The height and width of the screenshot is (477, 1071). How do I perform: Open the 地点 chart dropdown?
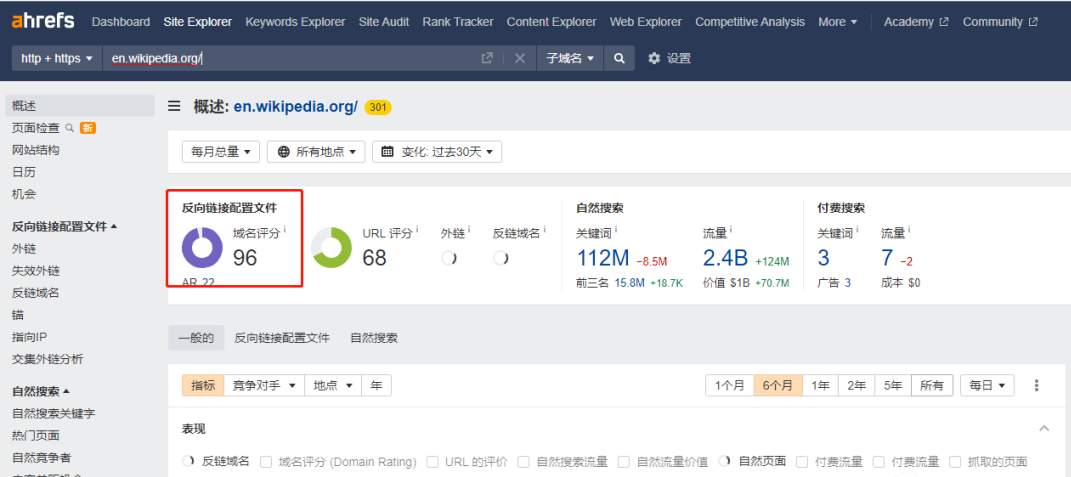point(333,385)
